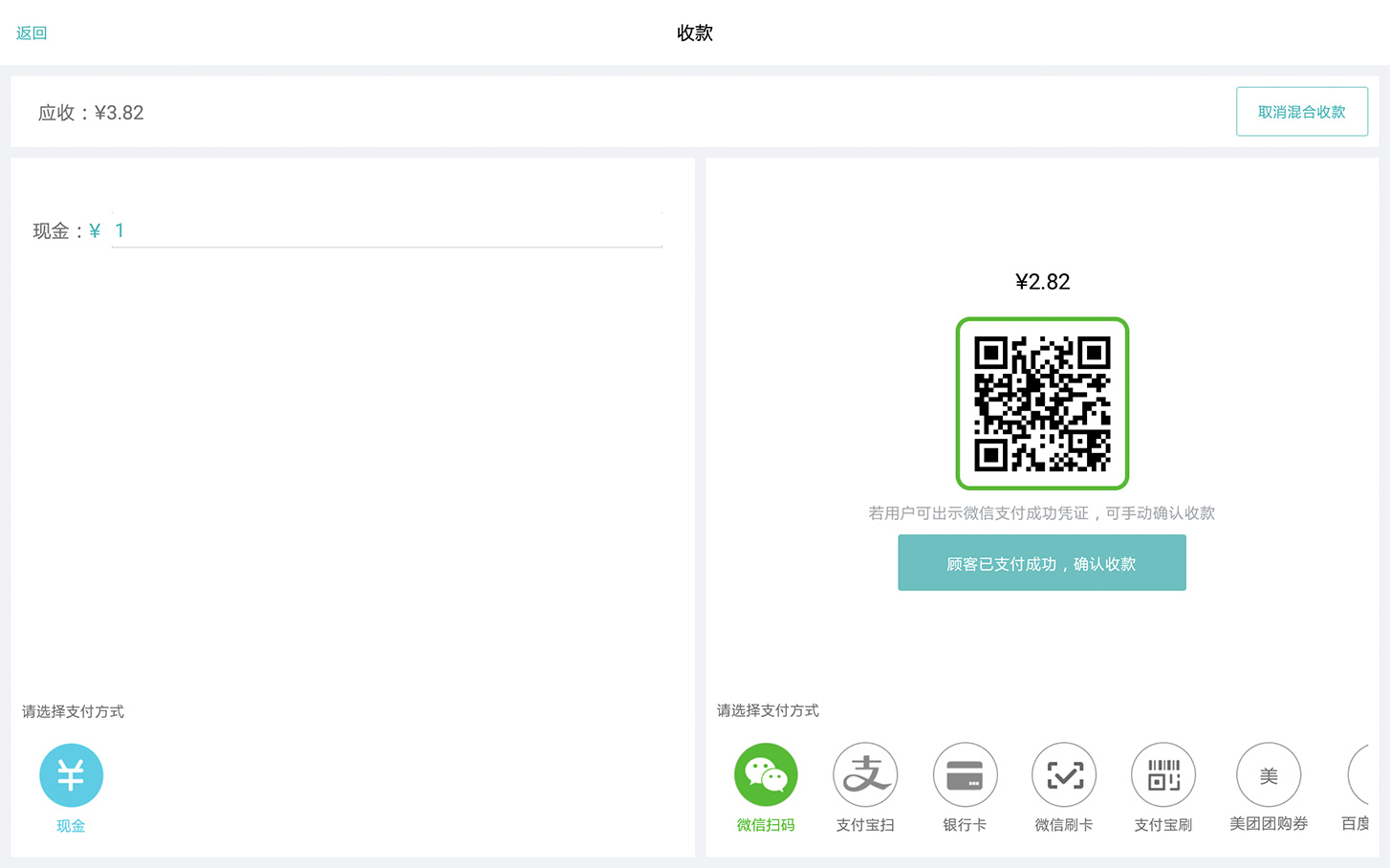Select WeChat card swipe (微信刷卡) icon
1390x868 pixels.
[1064, 775]
